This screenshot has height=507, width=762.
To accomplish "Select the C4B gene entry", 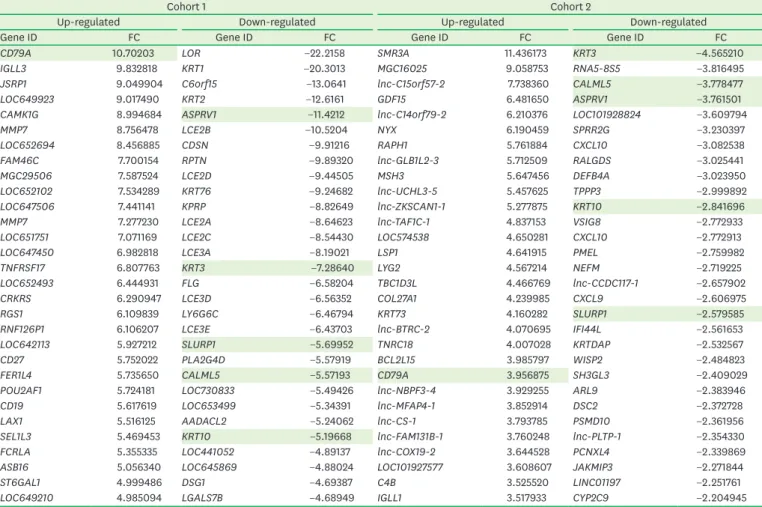I will click(387, 482).
